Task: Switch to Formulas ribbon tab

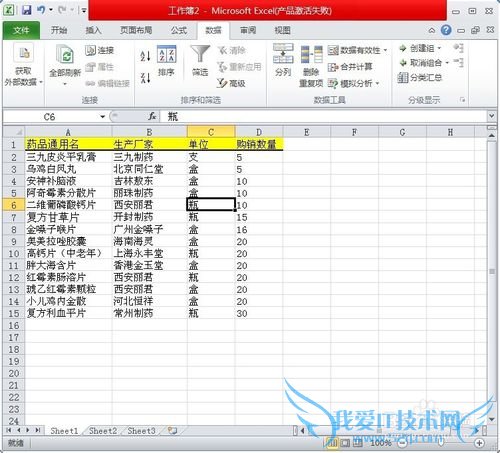Action: (179, 30)
